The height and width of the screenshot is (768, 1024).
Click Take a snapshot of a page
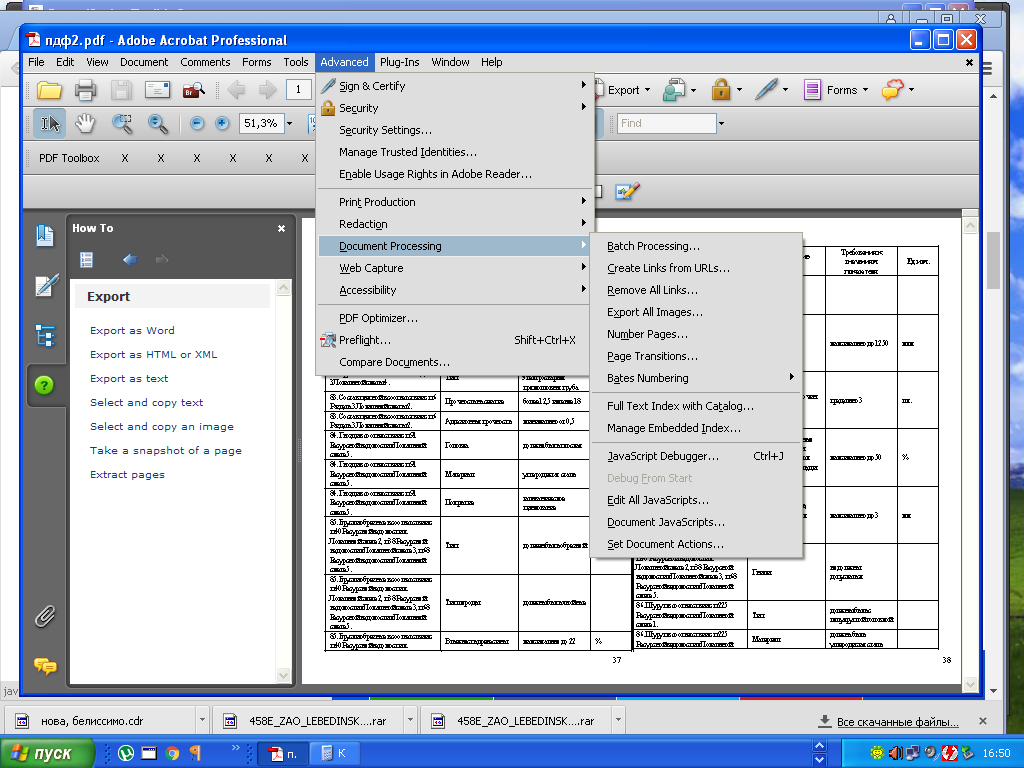pyautogui.click(x=166, y=451)
